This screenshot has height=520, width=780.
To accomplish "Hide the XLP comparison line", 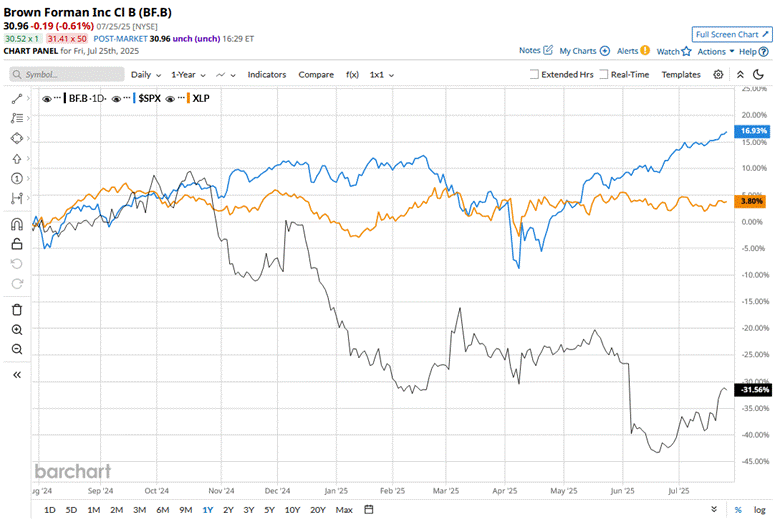I will tap(170, 99).
